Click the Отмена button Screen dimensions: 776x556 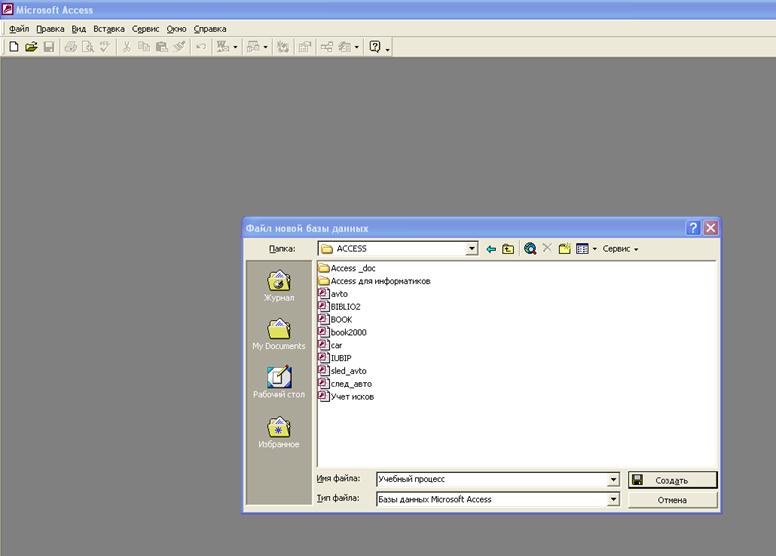point(673,500)
